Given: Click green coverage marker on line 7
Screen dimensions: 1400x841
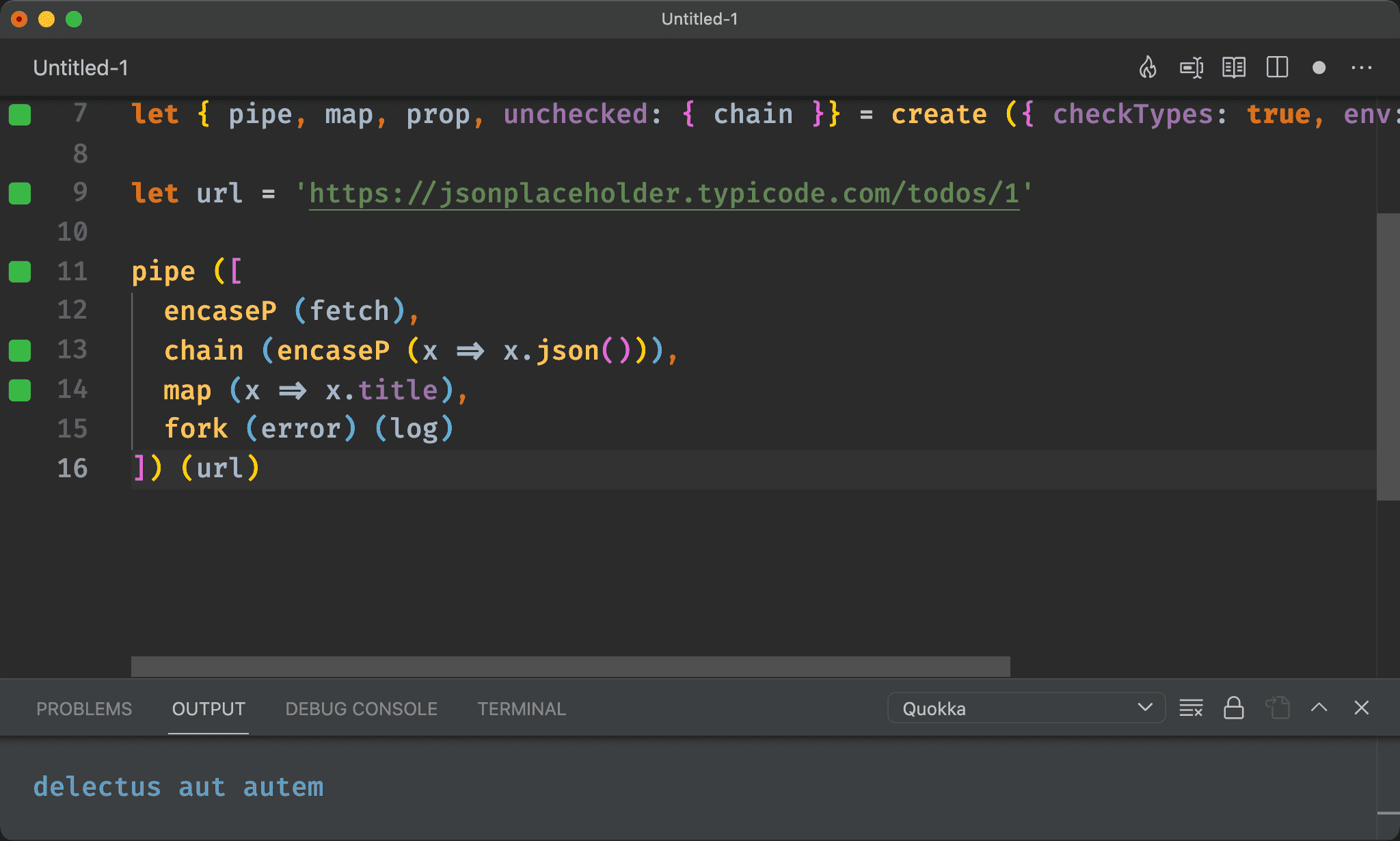Looking at the screenshot, I should point(20,114).
